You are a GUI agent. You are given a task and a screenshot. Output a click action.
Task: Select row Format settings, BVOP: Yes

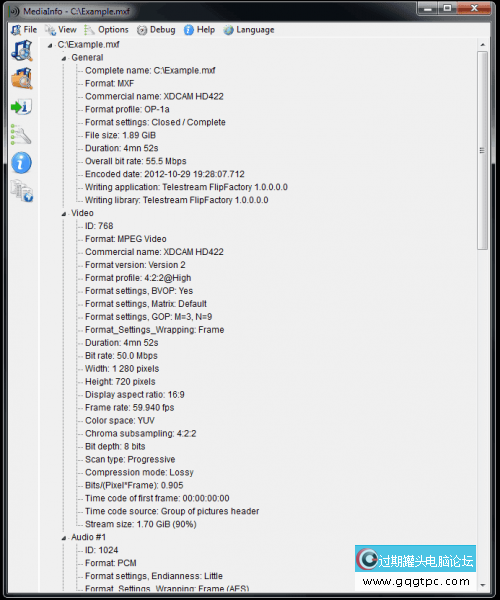pos(139,291)
